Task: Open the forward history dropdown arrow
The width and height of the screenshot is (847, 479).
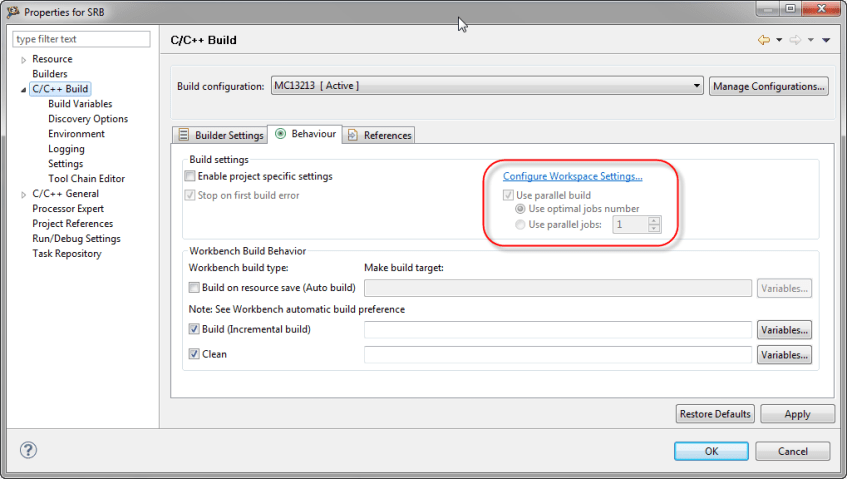Action: (810, 40)
